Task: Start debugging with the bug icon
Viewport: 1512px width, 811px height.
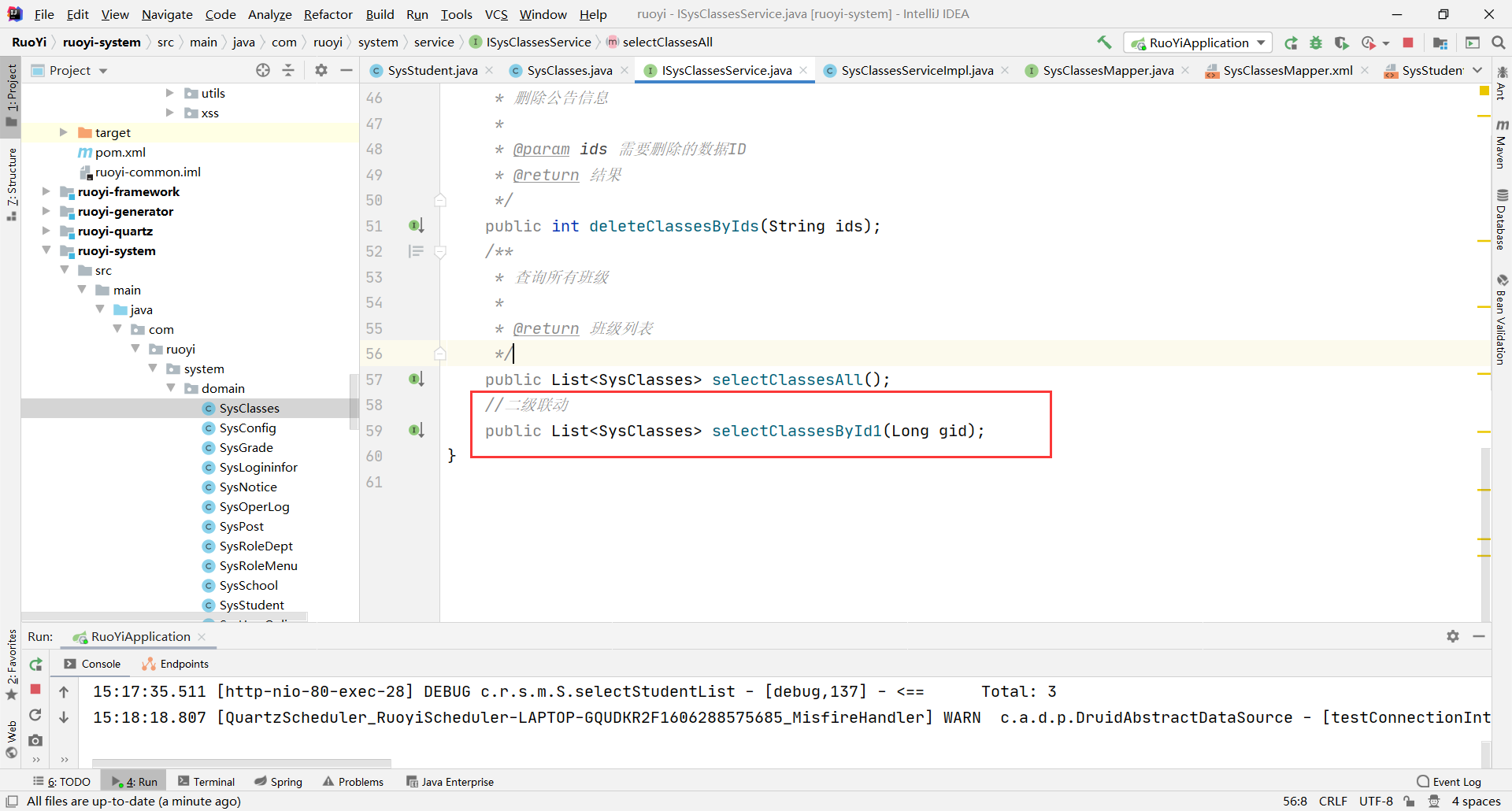Action: (x=1316, y=43)
